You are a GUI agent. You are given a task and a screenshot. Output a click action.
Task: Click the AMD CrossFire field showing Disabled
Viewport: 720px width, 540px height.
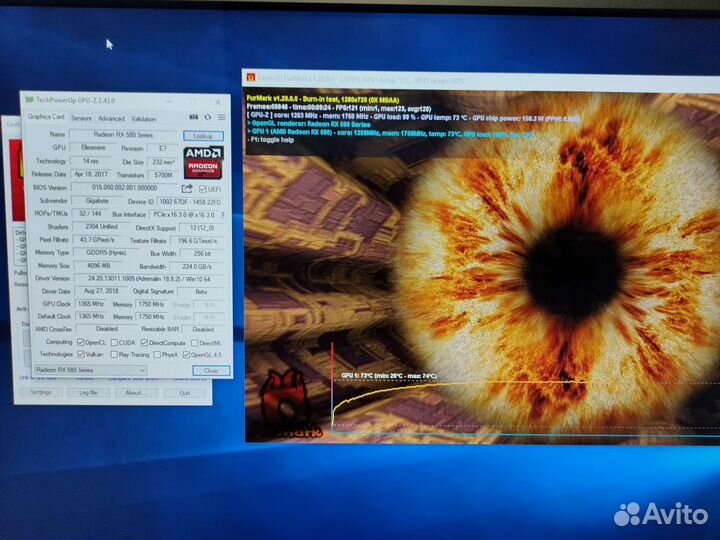106,329
